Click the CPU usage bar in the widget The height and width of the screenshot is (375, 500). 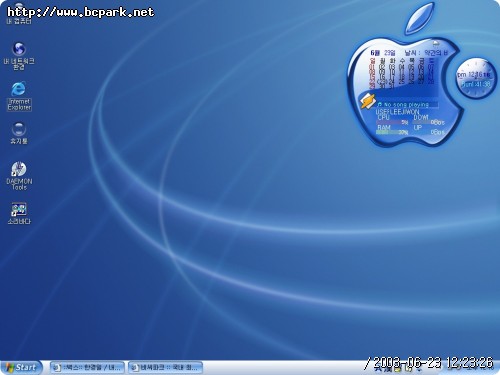[x=392, y=122]
